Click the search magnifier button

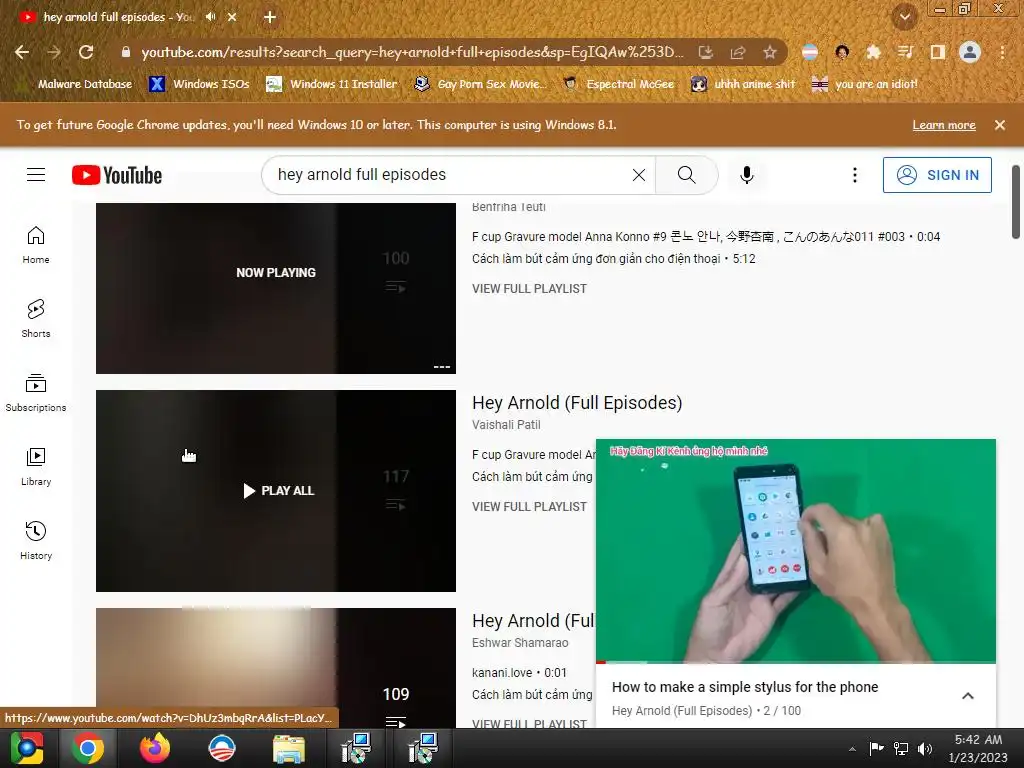pyautogui.click(x=686, y=175)
